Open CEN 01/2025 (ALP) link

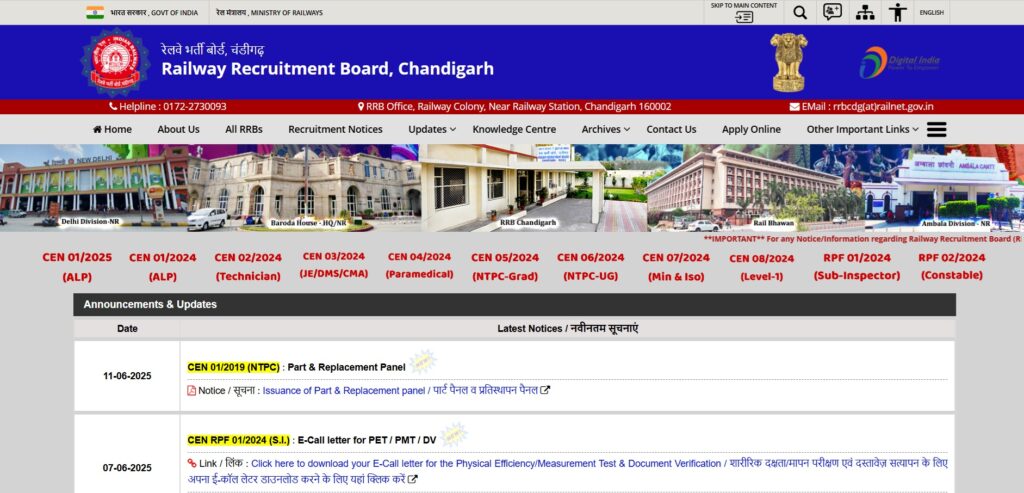(77, 267)
